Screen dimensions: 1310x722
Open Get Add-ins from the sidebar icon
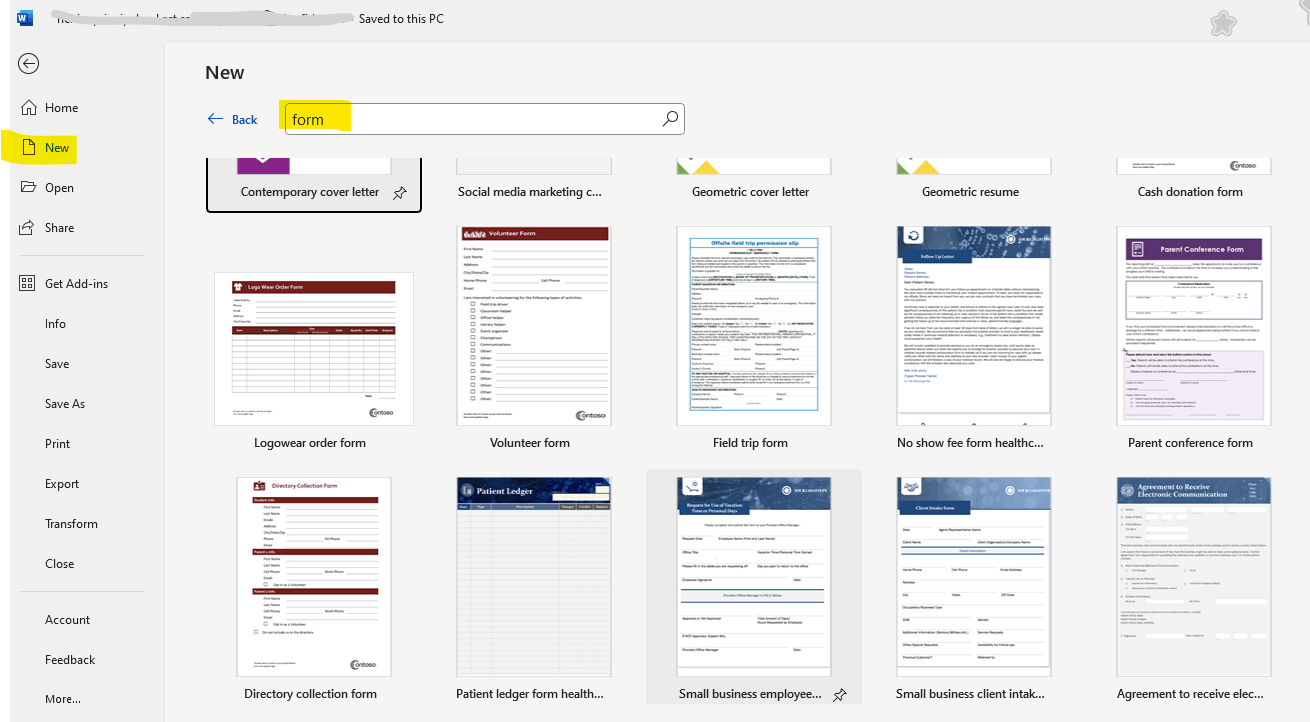tap(27, 283)
